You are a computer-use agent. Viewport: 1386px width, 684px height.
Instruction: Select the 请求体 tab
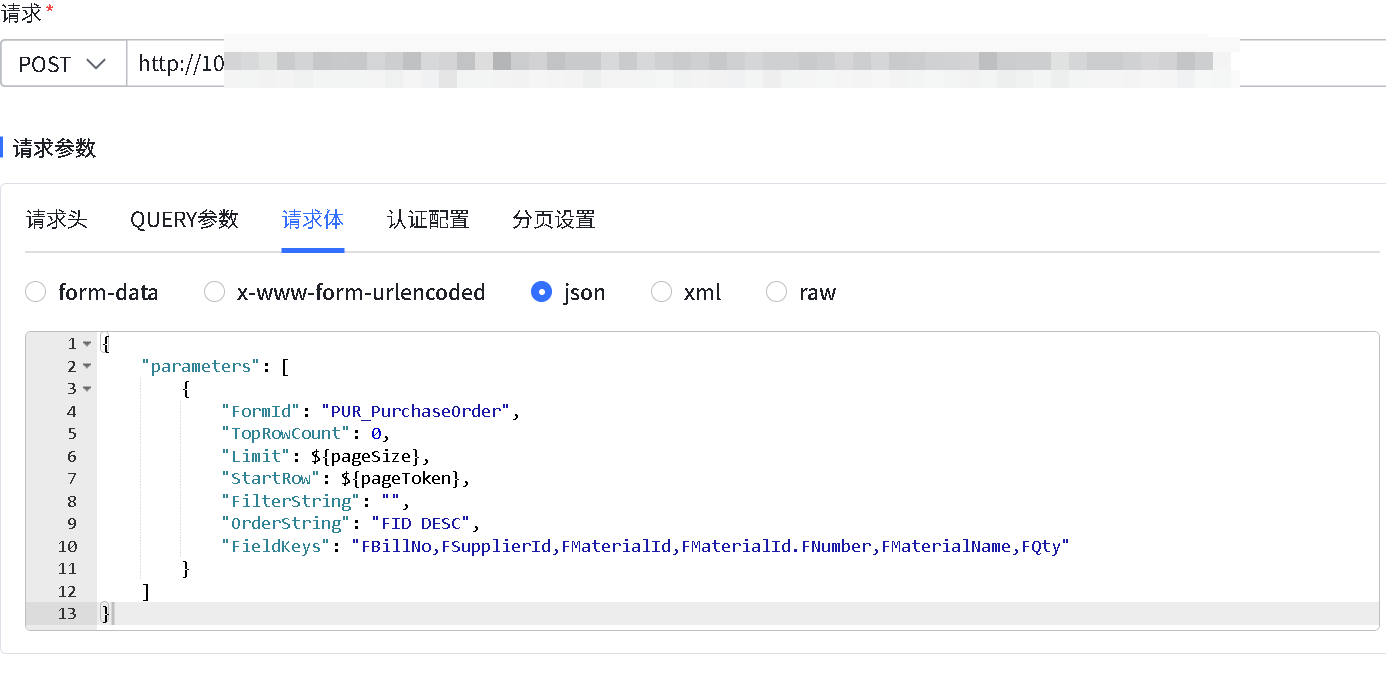[x=312, y=220]
